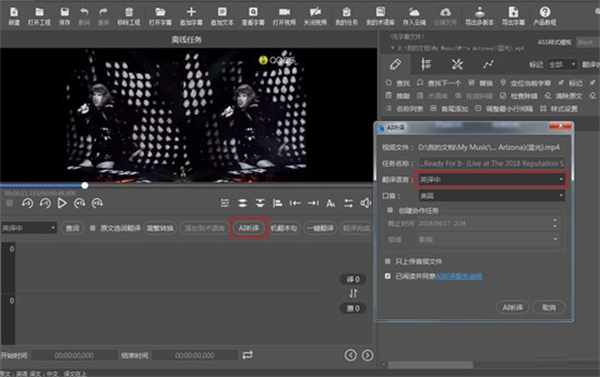
Task: Select the timeline-align tab icon
Action: 426,64
